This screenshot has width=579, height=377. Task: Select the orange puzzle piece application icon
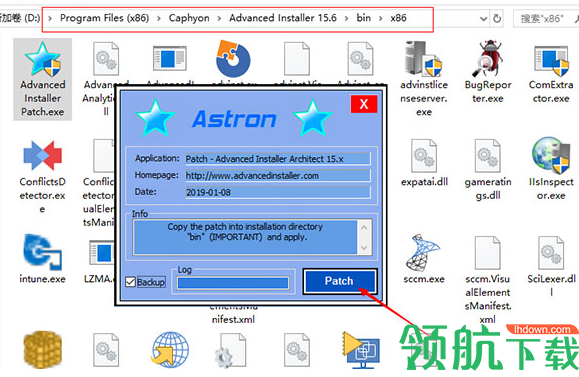pyautogui.click(x=233, y=58)
